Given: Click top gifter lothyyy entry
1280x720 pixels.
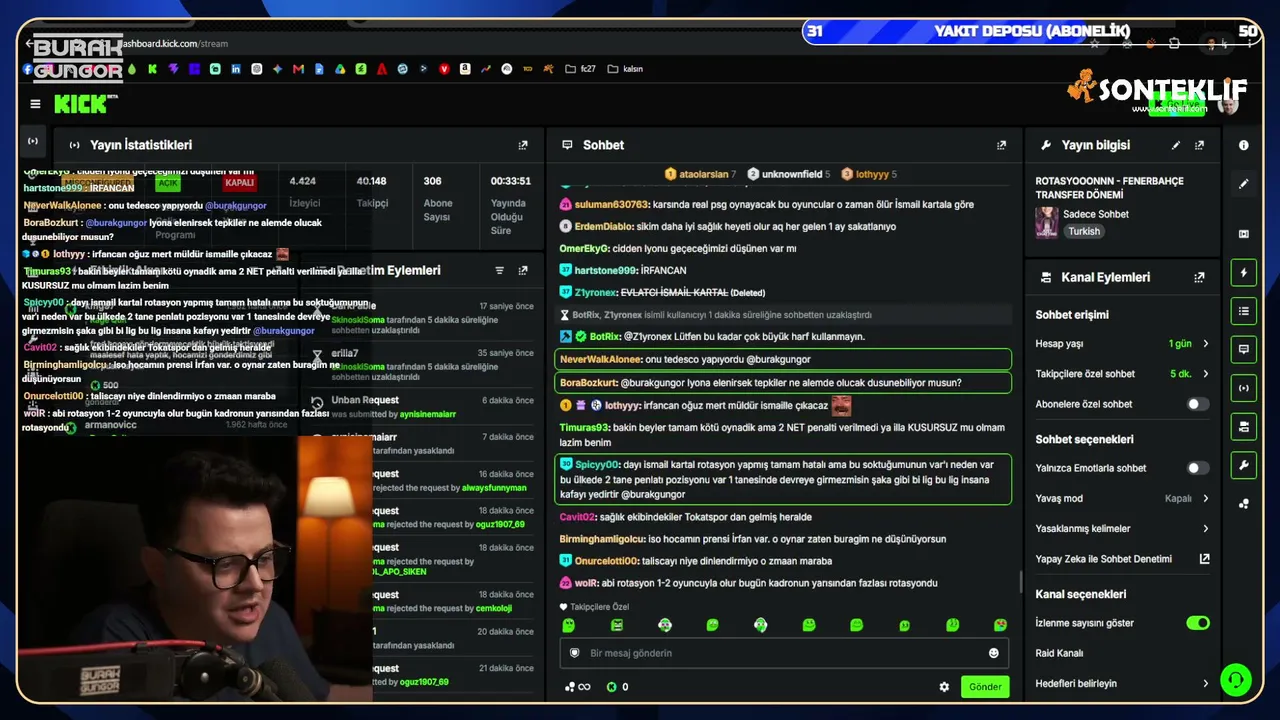Looking at the screenshot, I should (868, 174).
